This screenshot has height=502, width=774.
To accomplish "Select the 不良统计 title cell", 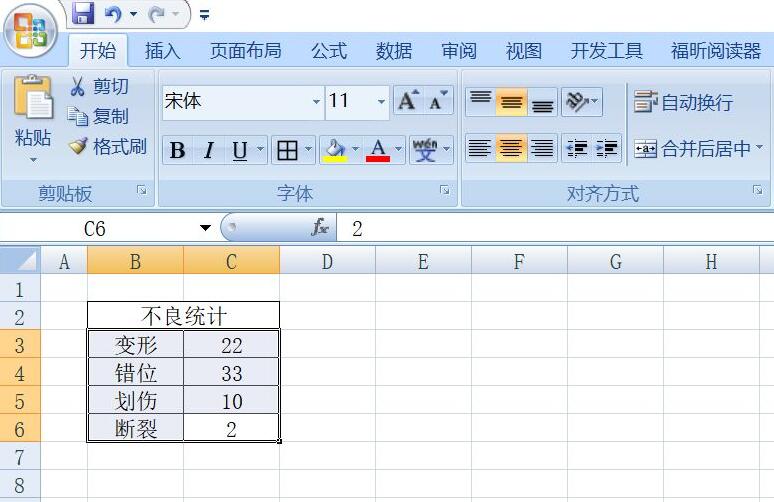I will pyautogui.click(x=184, y=316).
